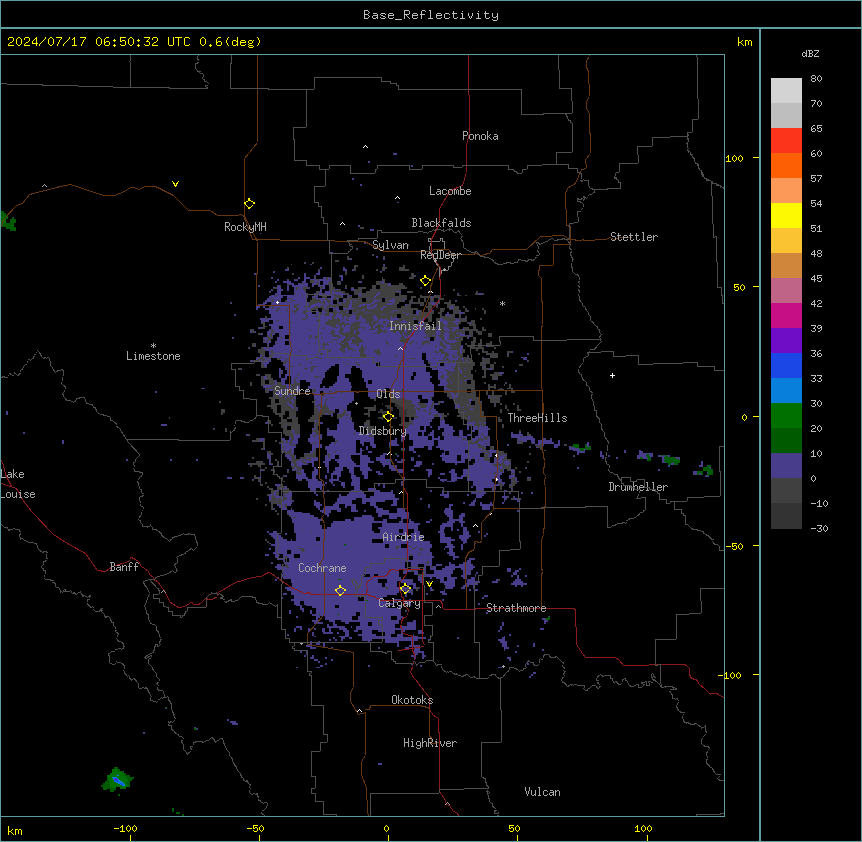The image size is (862, 842).
Task: Click the Blackfalds city label
Action: click(441, 223)
